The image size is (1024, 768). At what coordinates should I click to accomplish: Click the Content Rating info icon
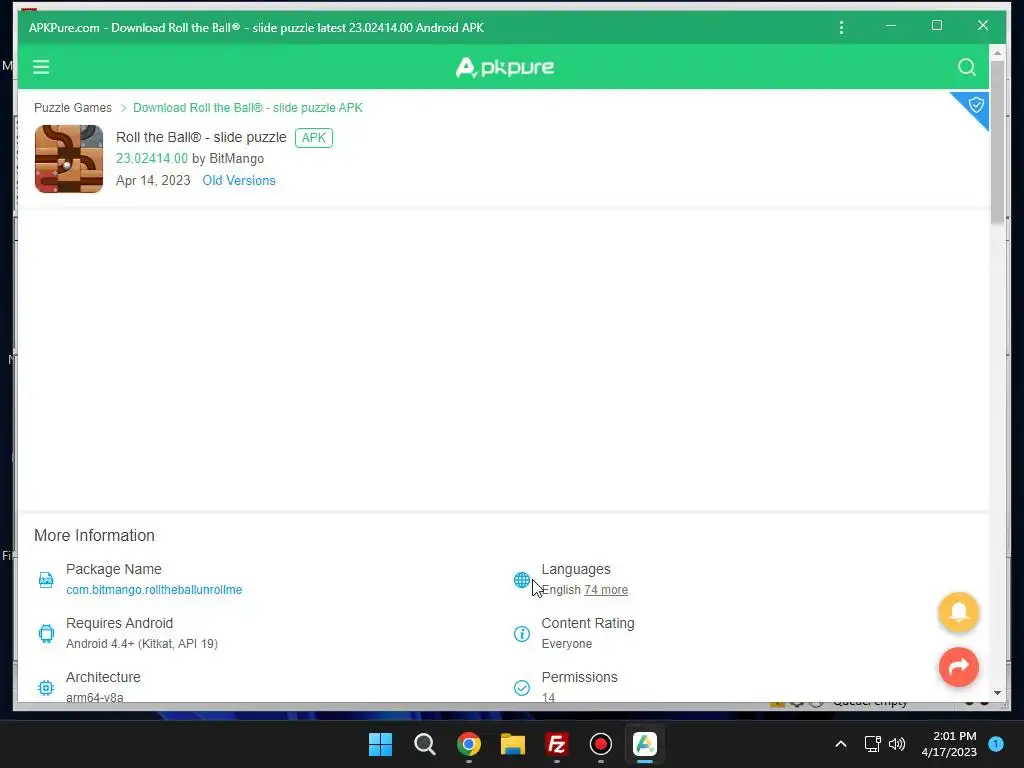(x=522, y=633)
